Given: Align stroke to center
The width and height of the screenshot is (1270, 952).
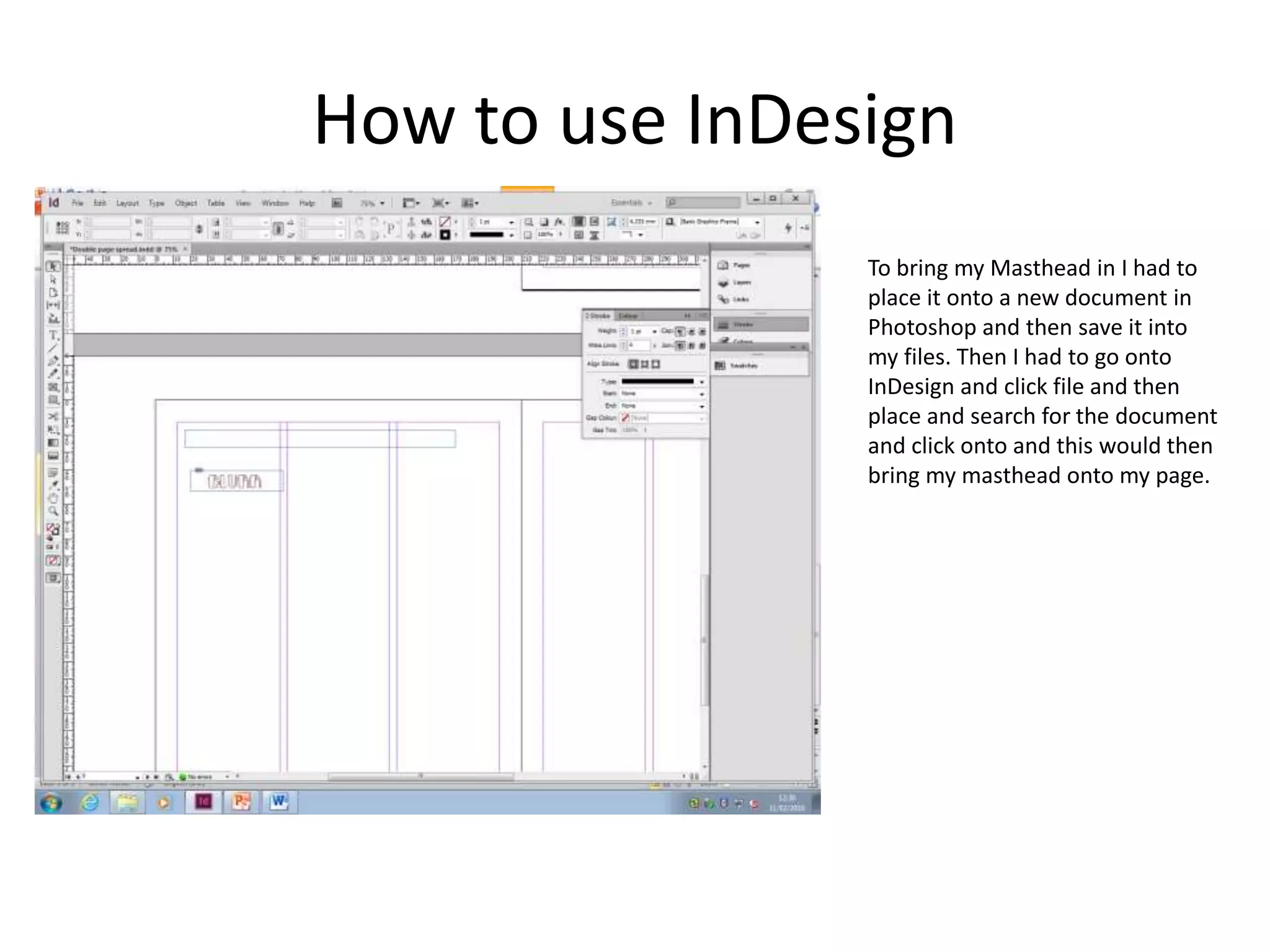Looking at the screenshot, I should (x=634, y=364).
